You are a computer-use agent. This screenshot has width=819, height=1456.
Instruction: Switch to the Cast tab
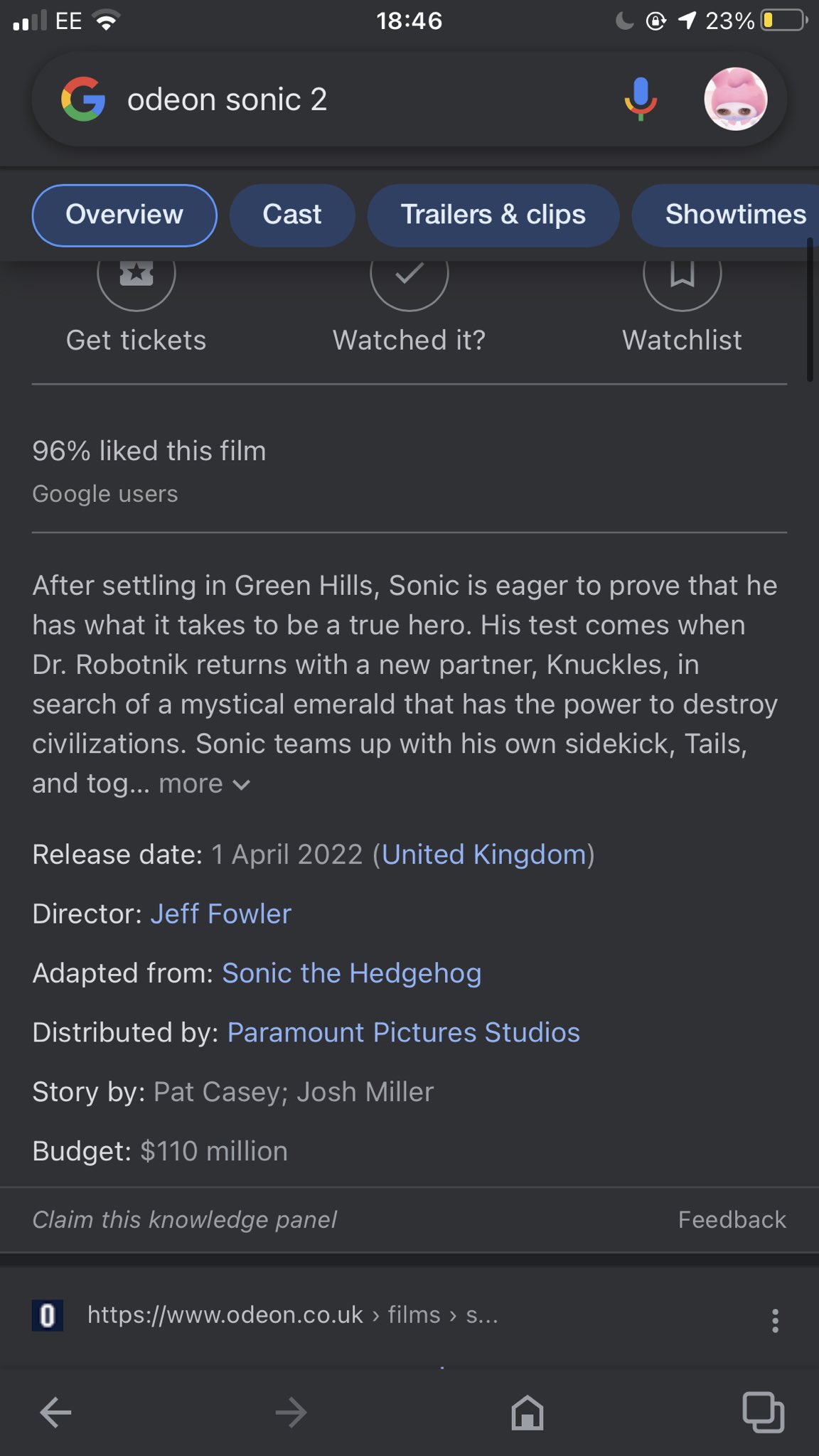point(291,215)
